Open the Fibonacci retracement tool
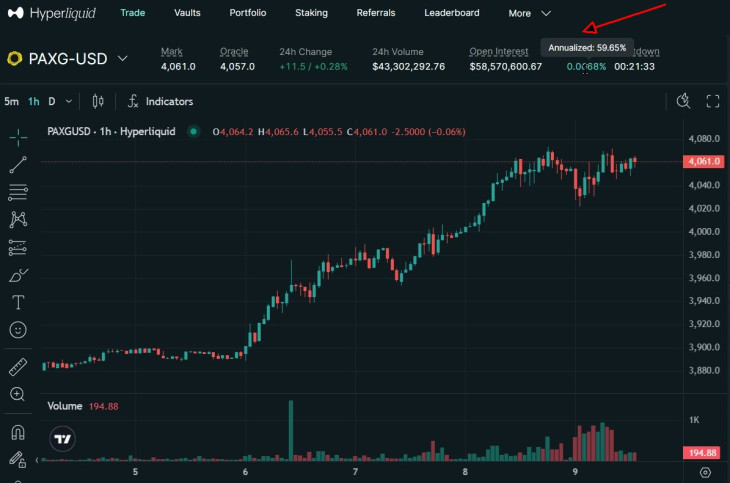 tap(17, 192)
